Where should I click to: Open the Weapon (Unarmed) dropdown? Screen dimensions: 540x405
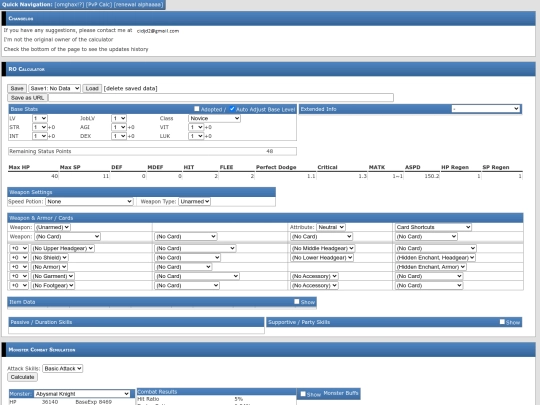pyautogui.click(x=52, y=227)
